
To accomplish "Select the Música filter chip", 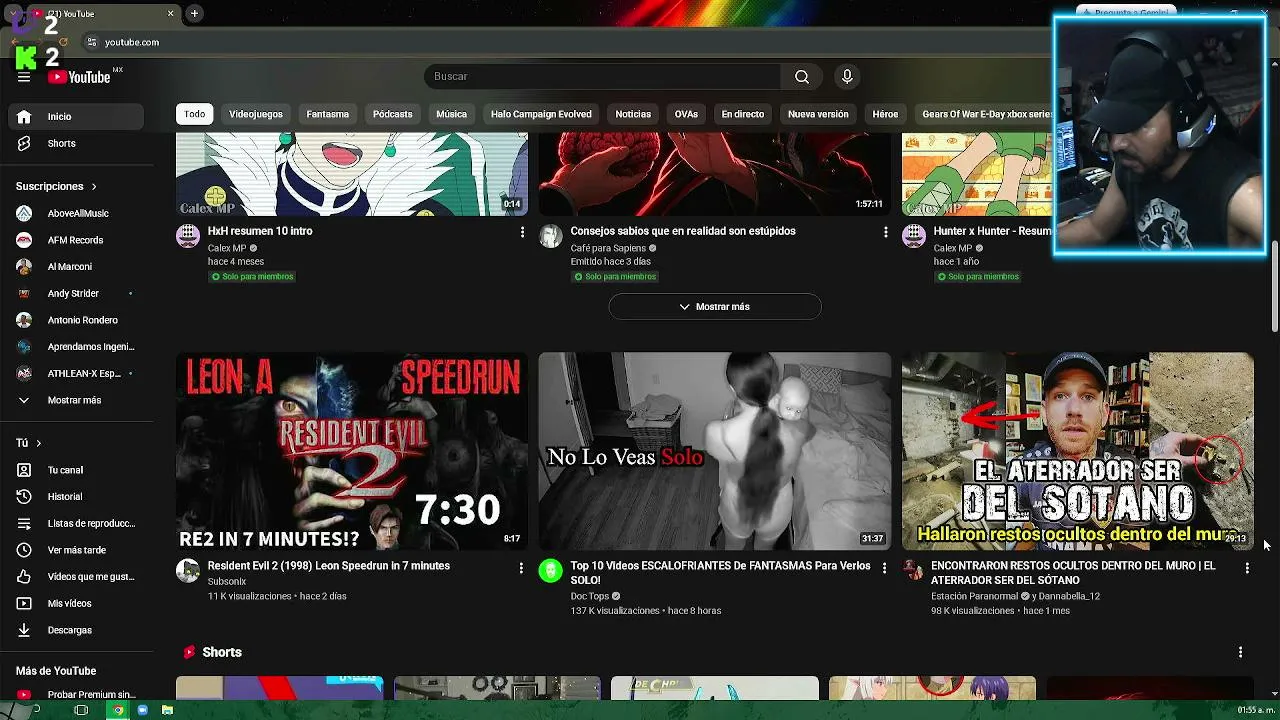I will [452, 114].
